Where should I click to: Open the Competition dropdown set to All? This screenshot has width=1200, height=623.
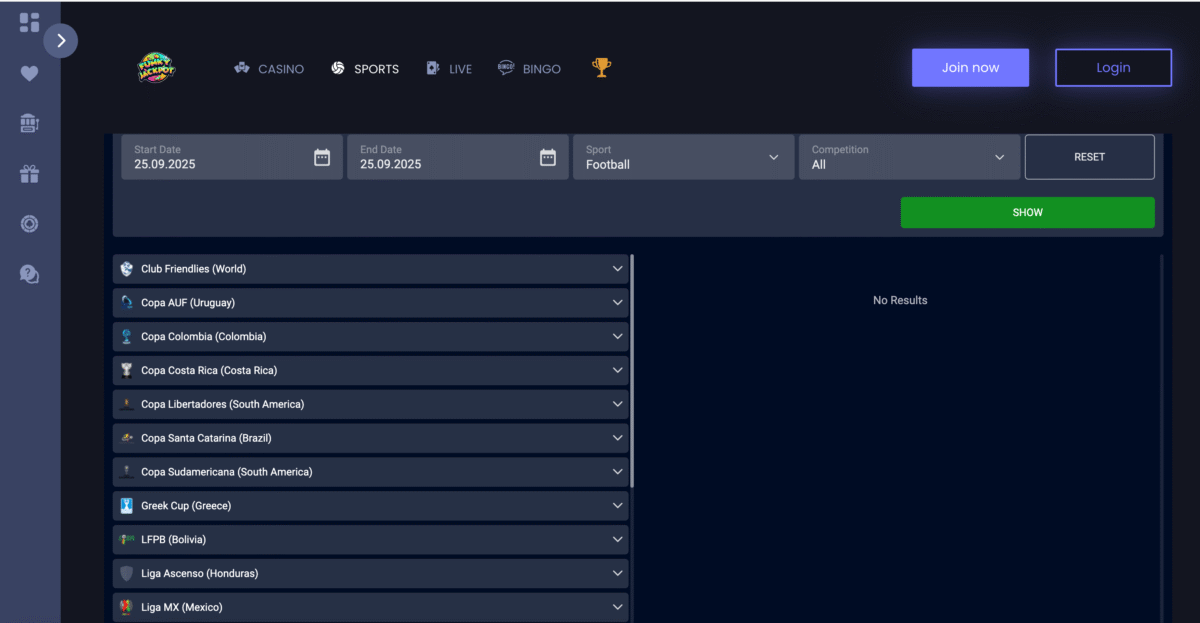click(x=908, y=157)
